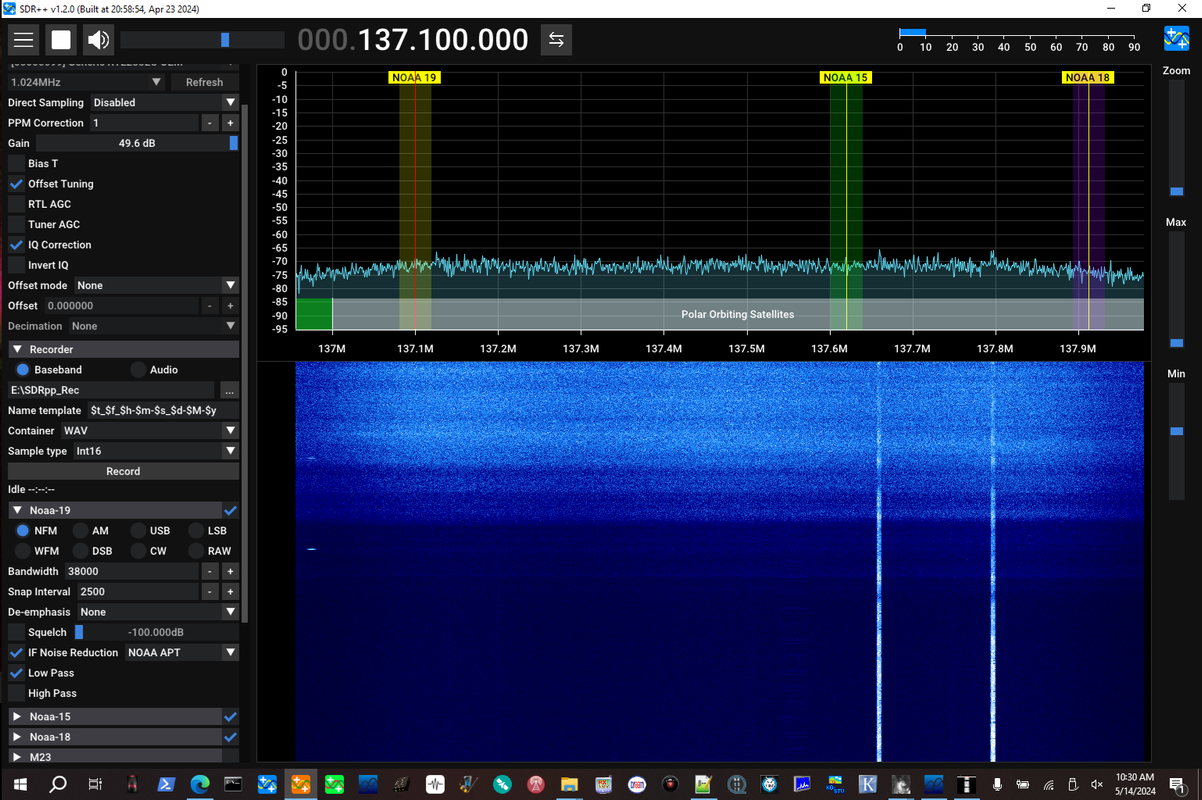
Task: Enable Invert IQ checkbox
Action: coord(16,265)
